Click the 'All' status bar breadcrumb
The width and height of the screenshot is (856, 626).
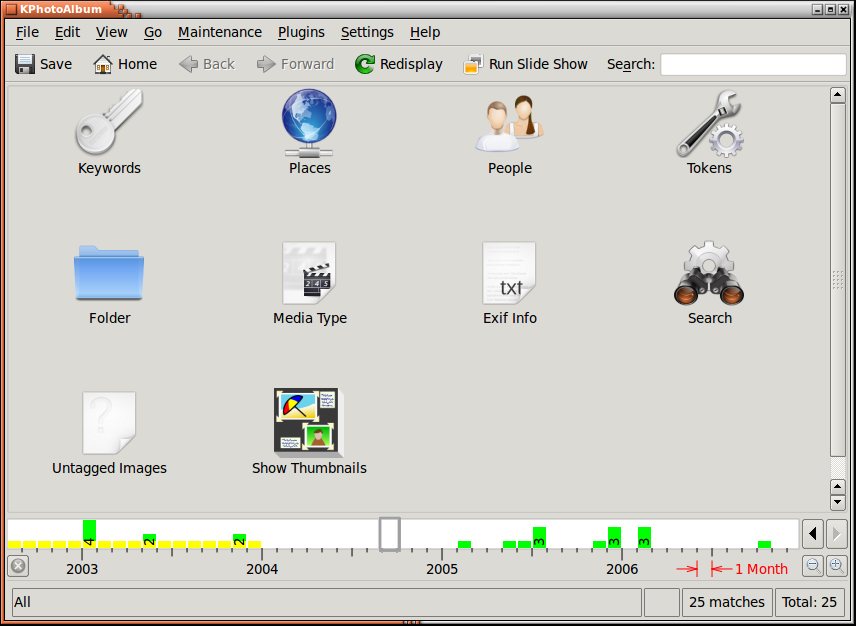tap(326, 602)
